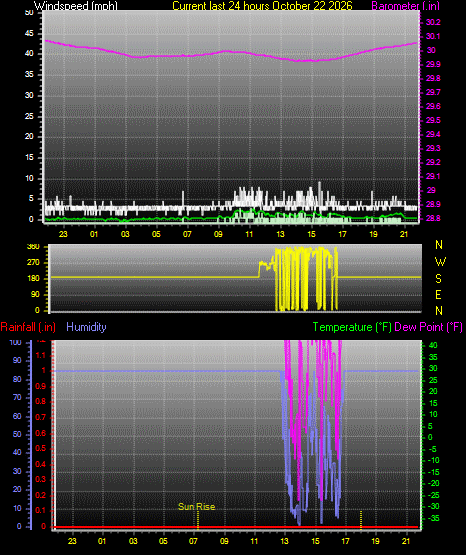Click the 0.8 rainfall axis value

(x=40, y=401)
